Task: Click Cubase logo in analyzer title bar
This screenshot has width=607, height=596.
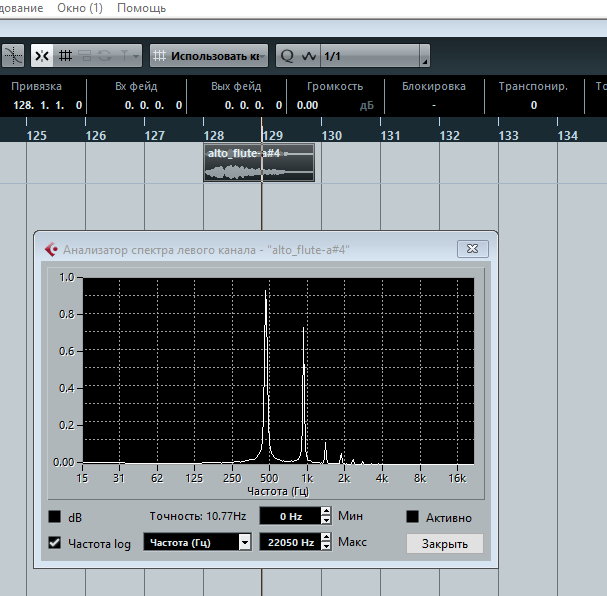Action: point(51,249)
